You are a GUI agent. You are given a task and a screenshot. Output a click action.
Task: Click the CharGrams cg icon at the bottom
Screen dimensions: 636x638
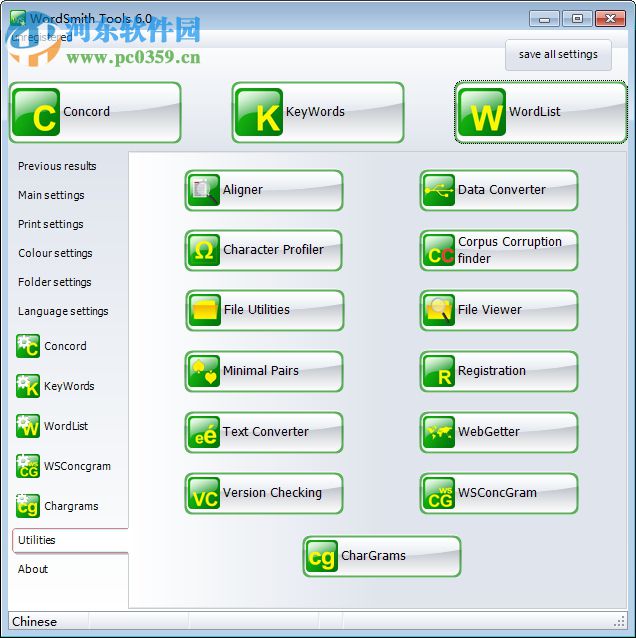tap(321, 556)
